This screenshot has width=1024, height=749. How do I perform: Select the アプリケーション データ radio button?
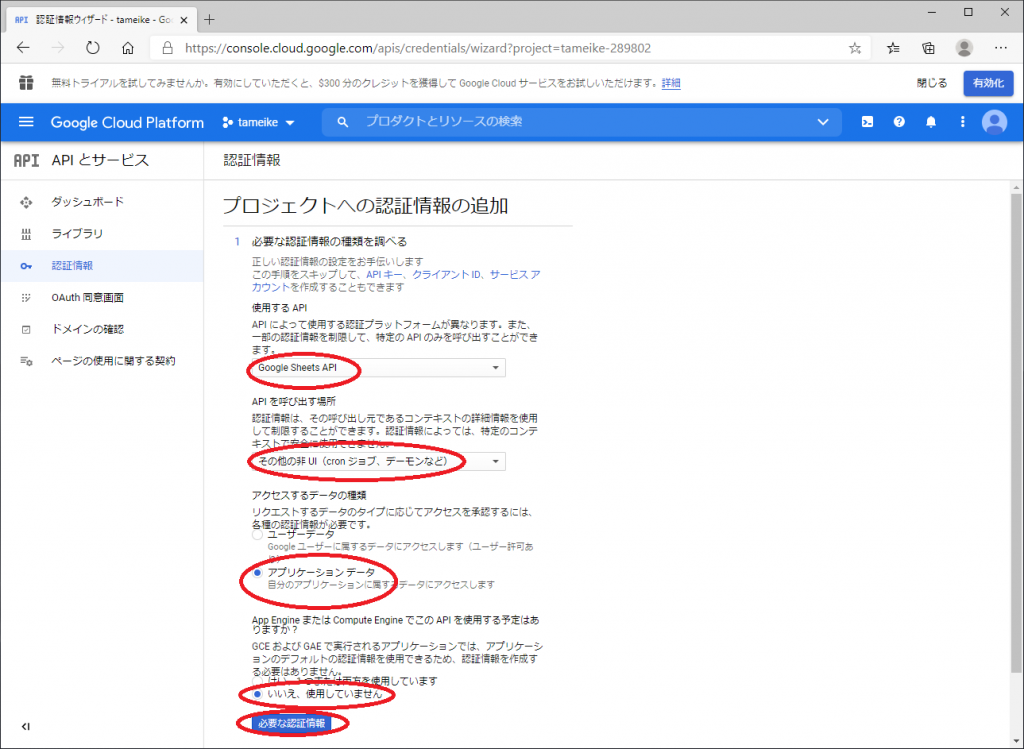(258, 572)
